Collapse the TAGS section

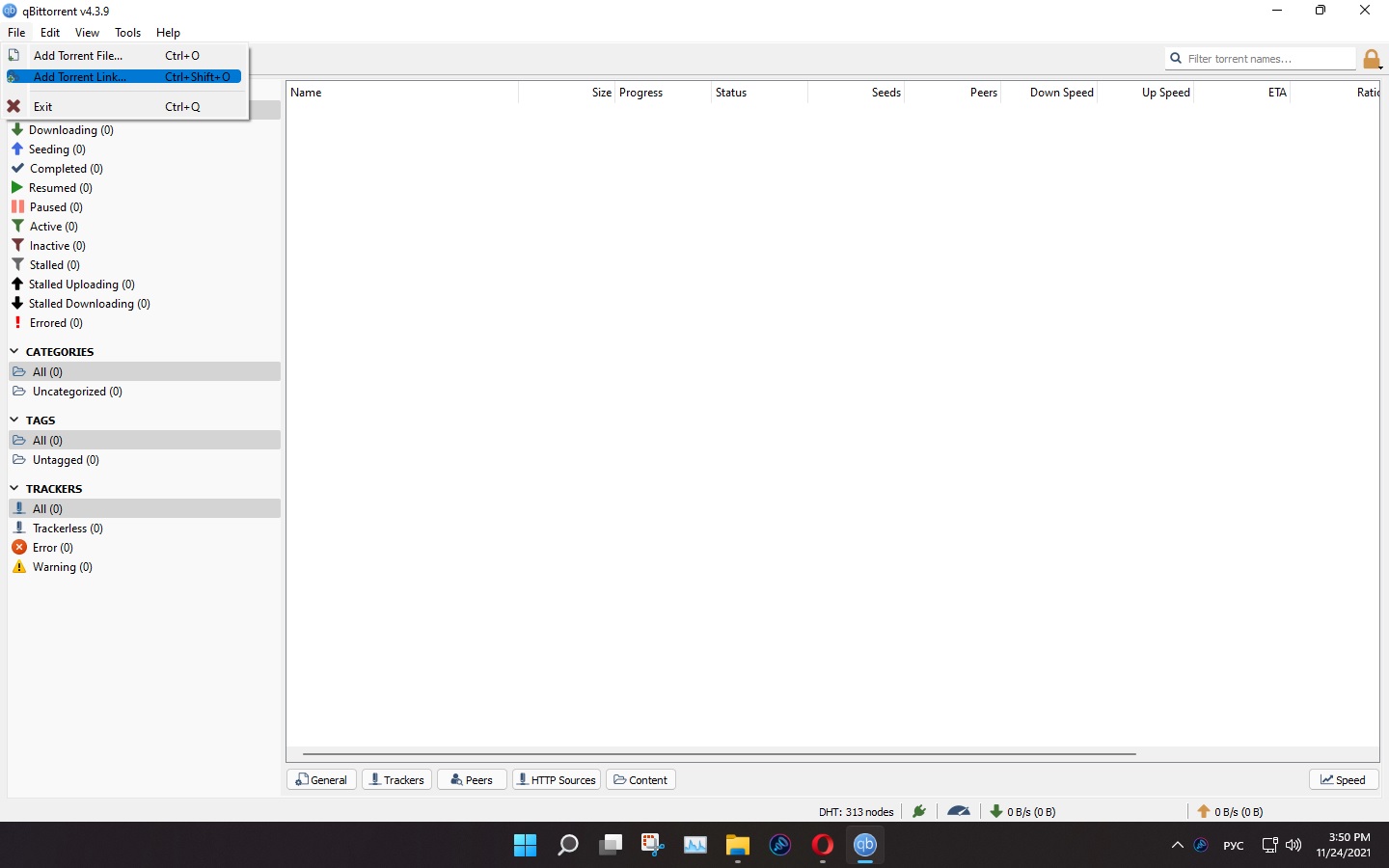14,420
